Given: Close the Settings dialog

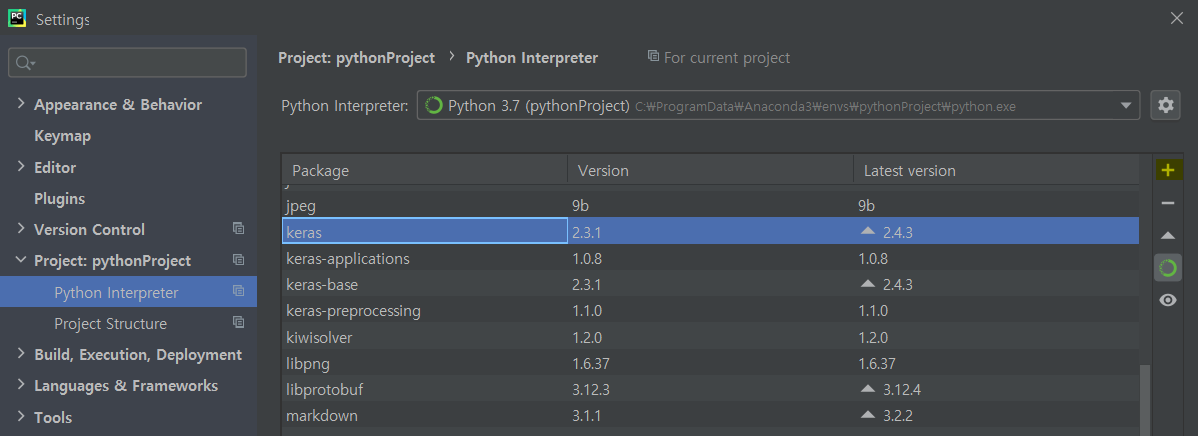Looking at the screenshot, I should (1177, 18).
